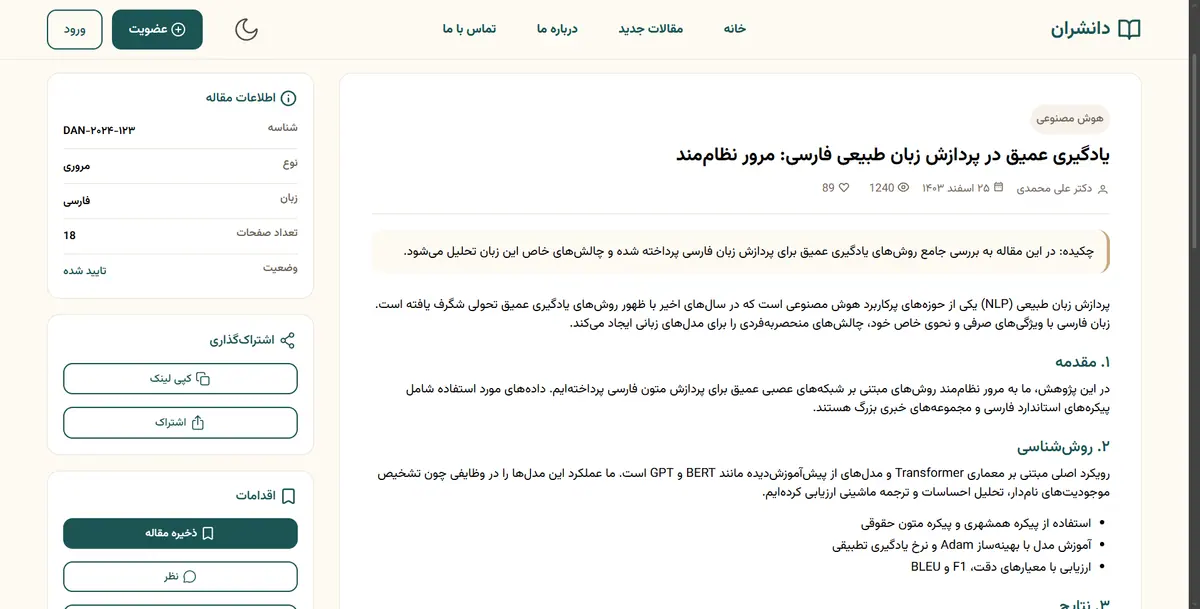Click the author person icon

point(1103,188)
